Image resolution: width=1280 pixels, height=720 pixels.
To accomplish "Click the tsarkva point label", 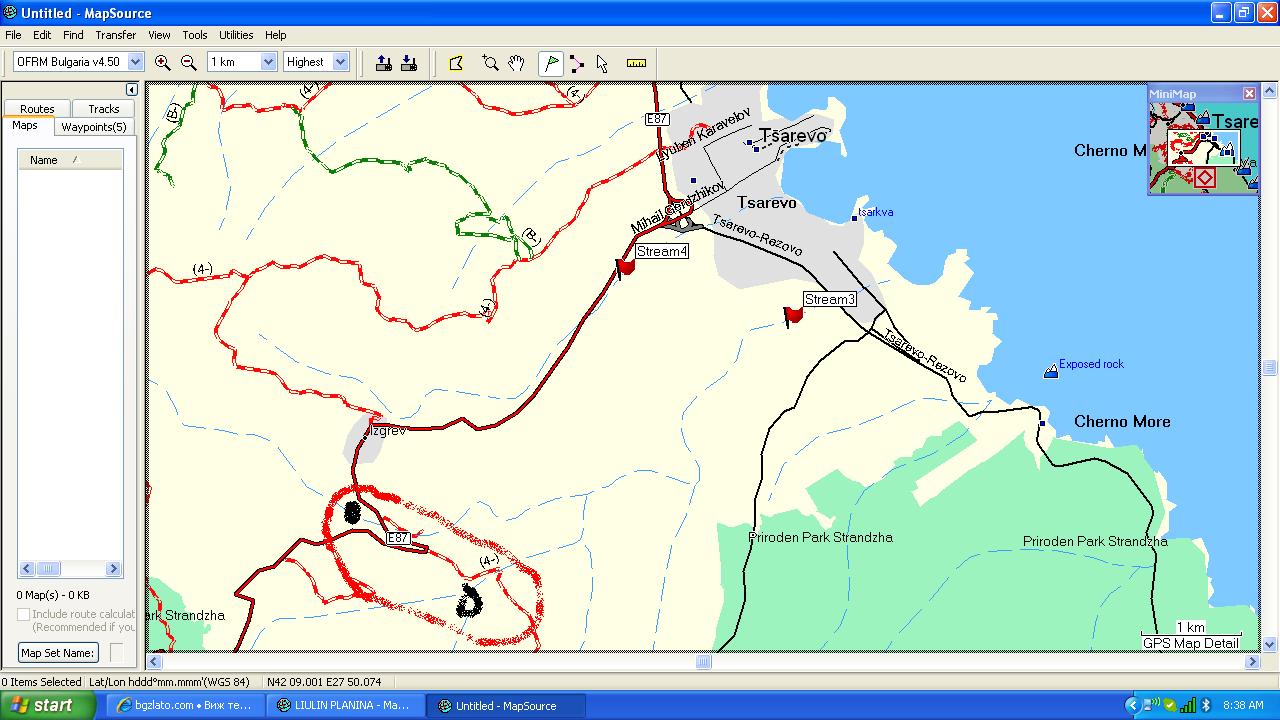I will point(877,212).
